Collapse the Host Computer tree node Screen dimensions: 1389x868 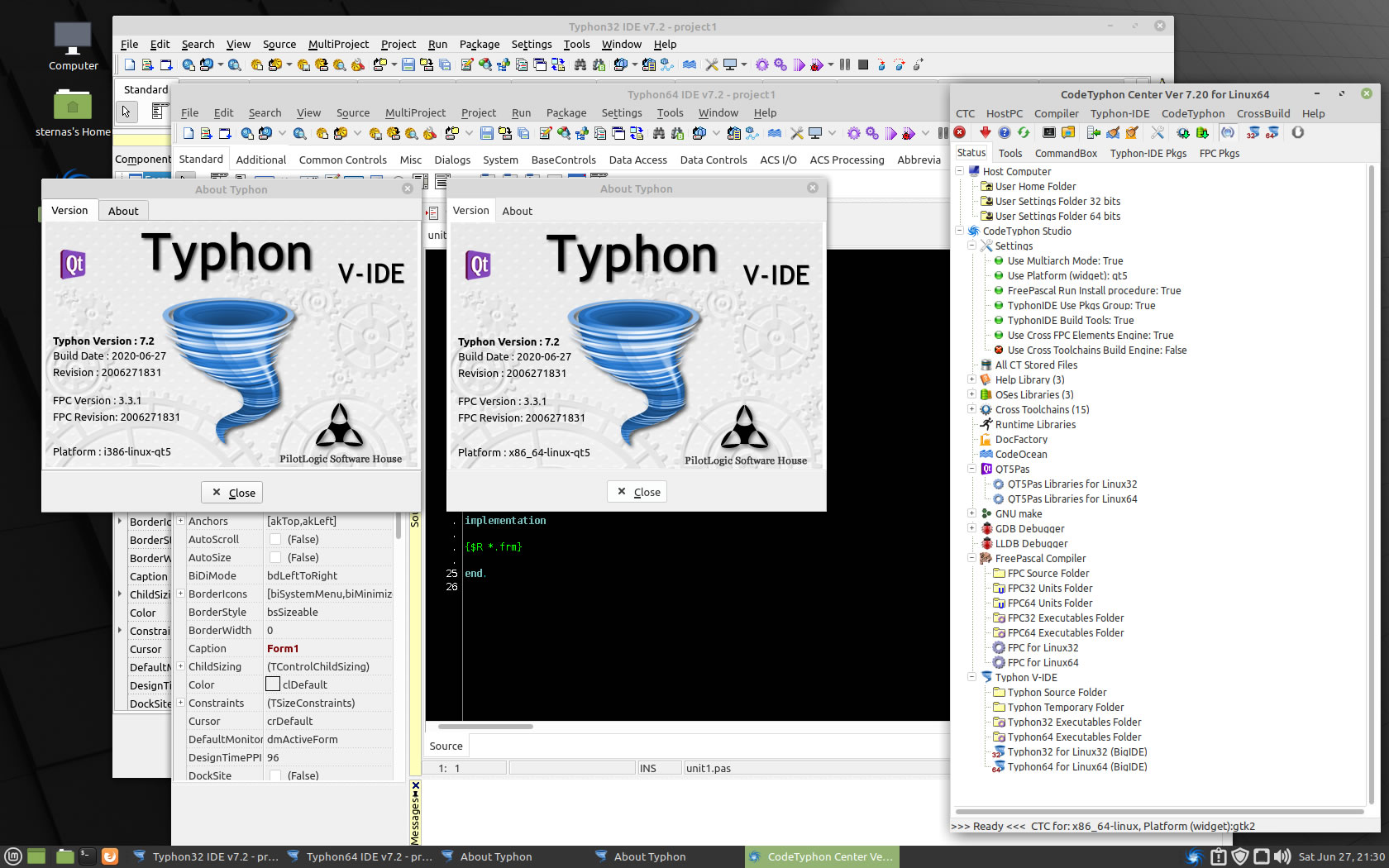click(x=960, y=171)
